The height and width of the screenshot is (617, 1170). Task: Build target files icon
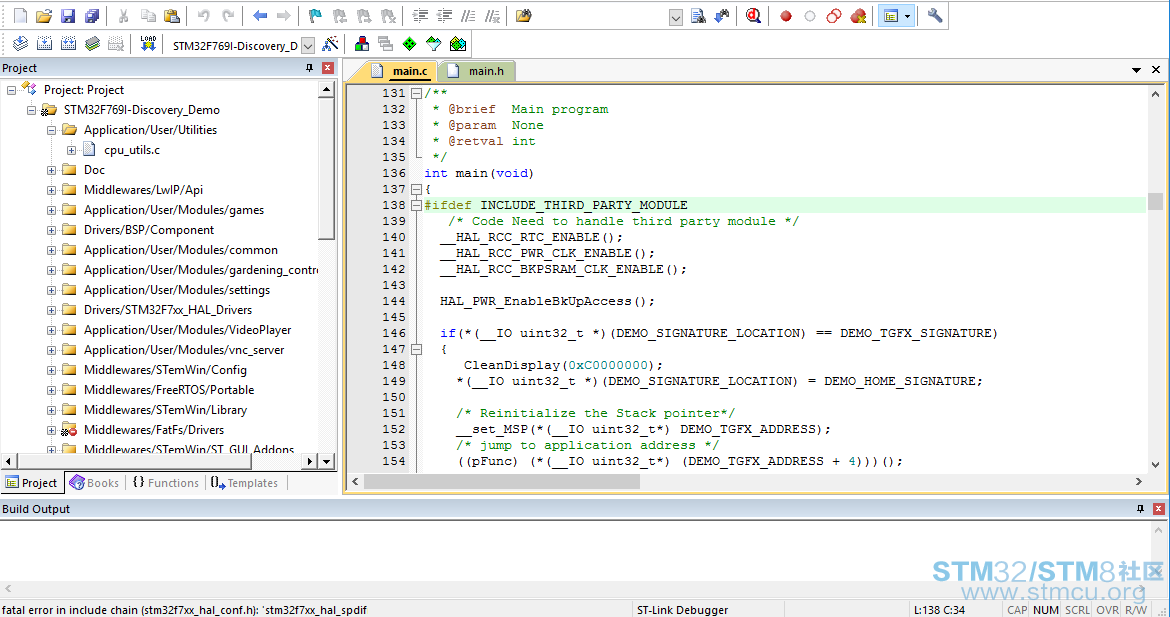tap(45, 44)
